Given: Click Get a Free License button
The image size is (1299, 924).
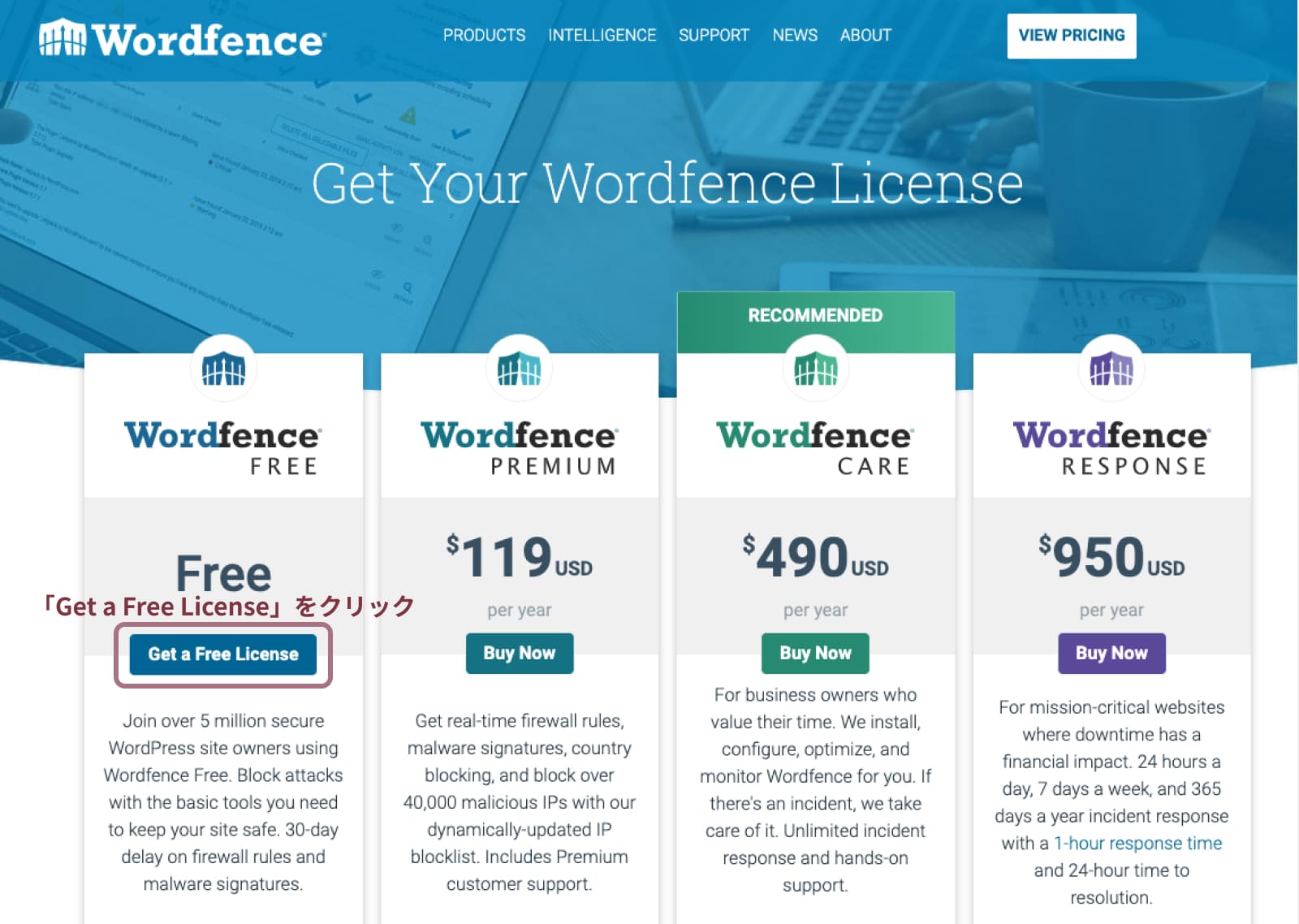Looking at the screenshot, I should click(x=223, y=654).
